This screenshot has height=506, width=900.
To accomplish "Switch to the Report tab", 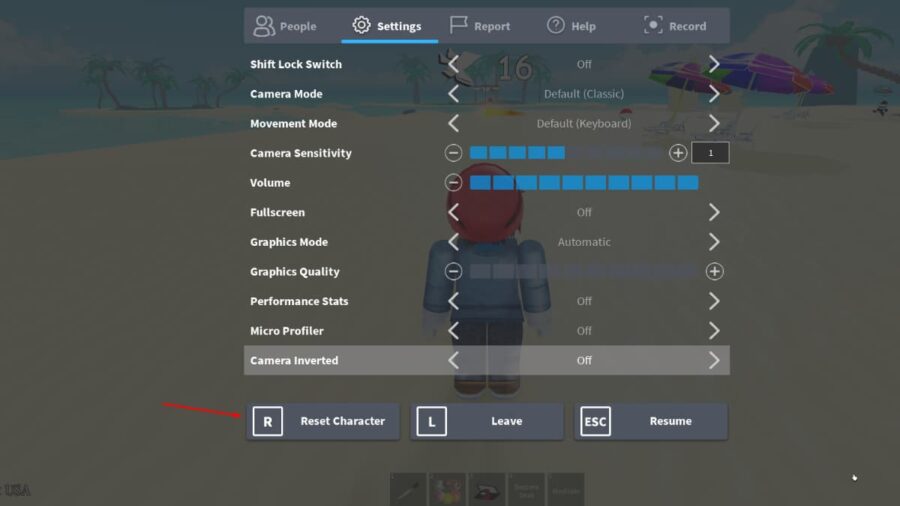I will [487, 26].
